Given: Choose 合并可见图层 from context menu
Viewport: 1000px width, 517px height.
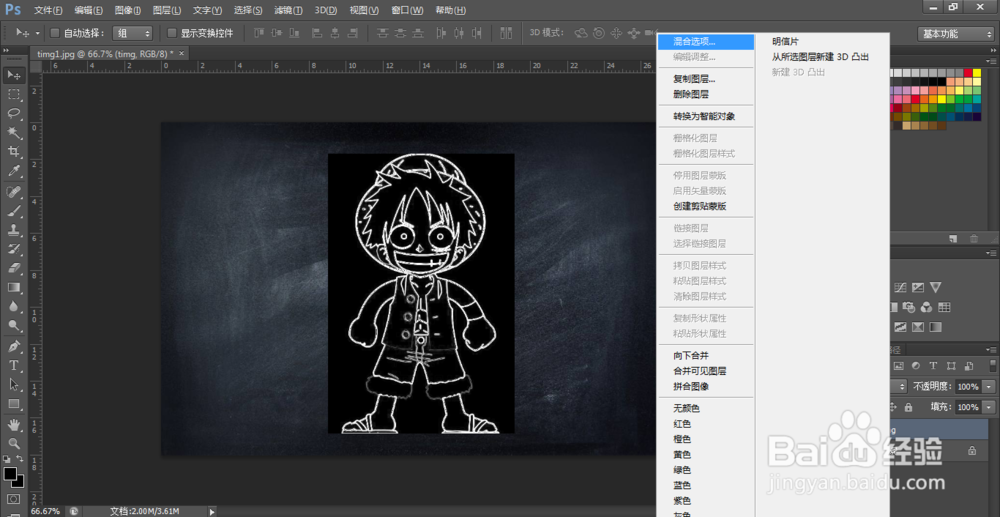Looking at the screenshot, I should pos(705,371).
